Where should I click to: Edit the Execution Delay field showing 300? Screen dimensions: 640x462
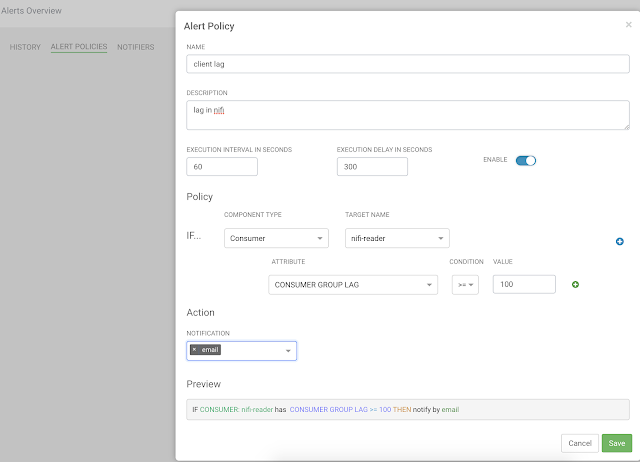coord(372,167)
